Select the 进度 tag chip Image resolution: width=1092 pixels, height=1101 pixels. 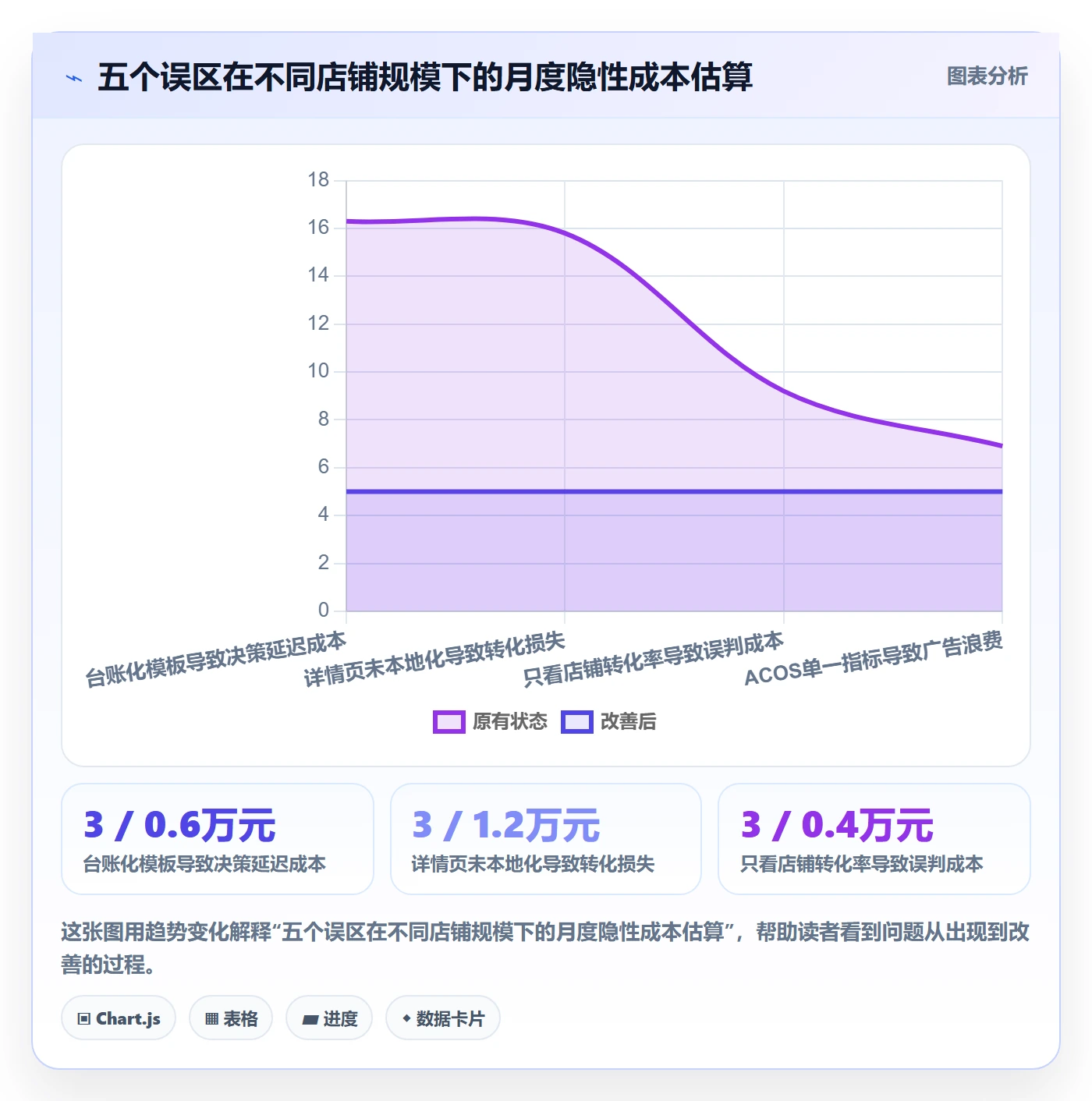(x=329, y=1018)
